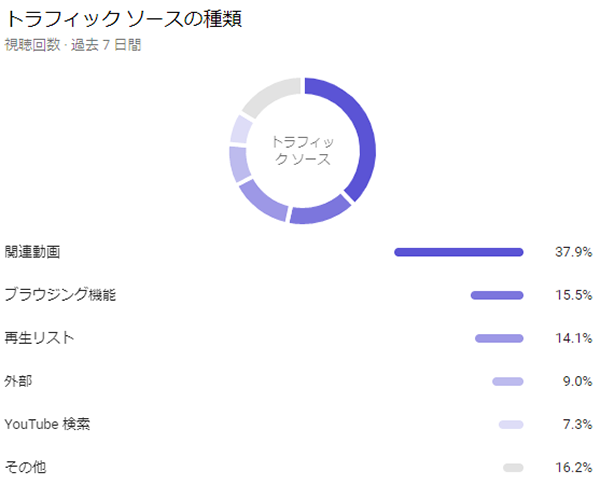
Task: Click the 外部 donut segment
Action: 239,164
